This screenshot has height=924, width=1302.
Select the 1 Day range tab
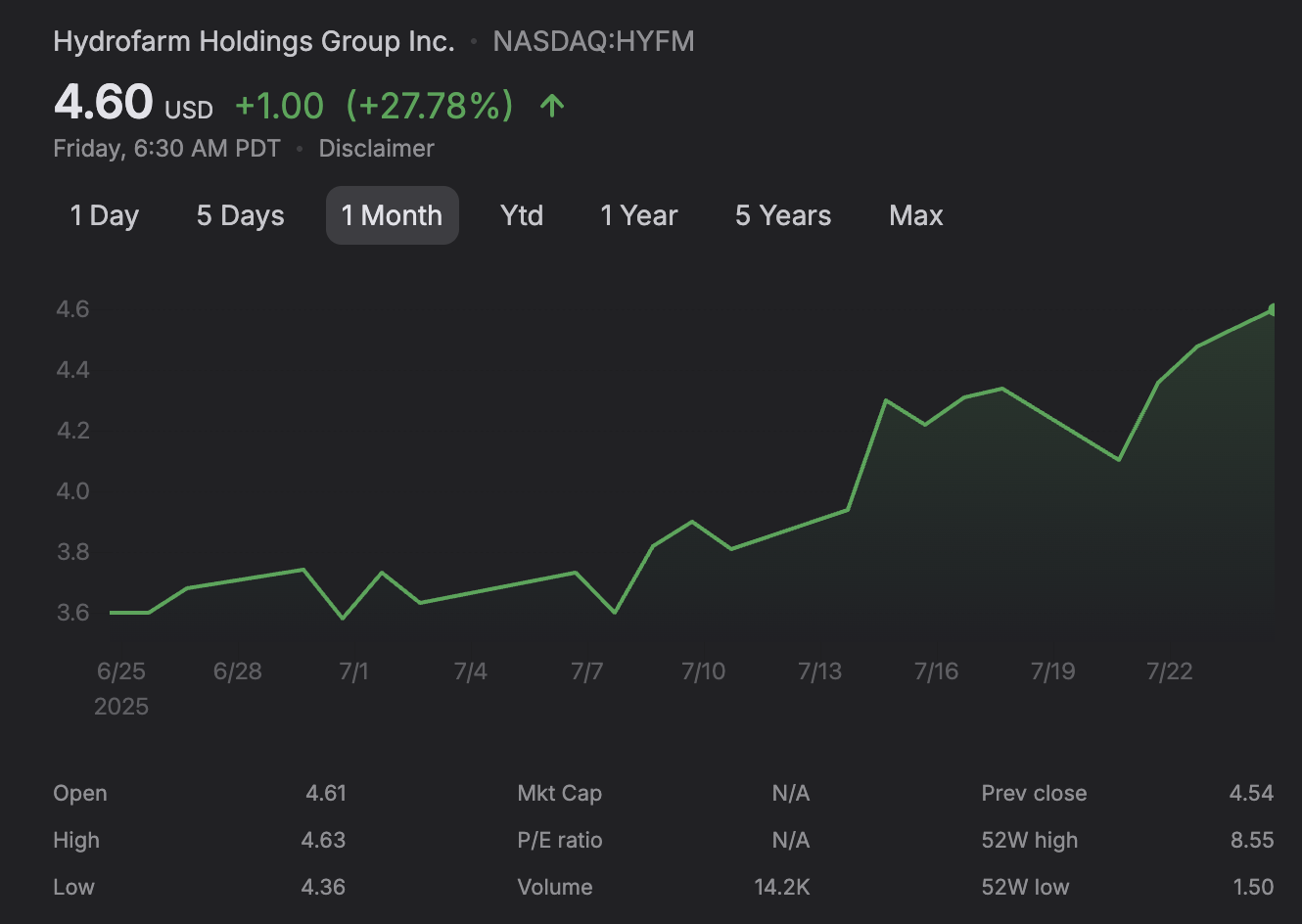pos(105,215)
